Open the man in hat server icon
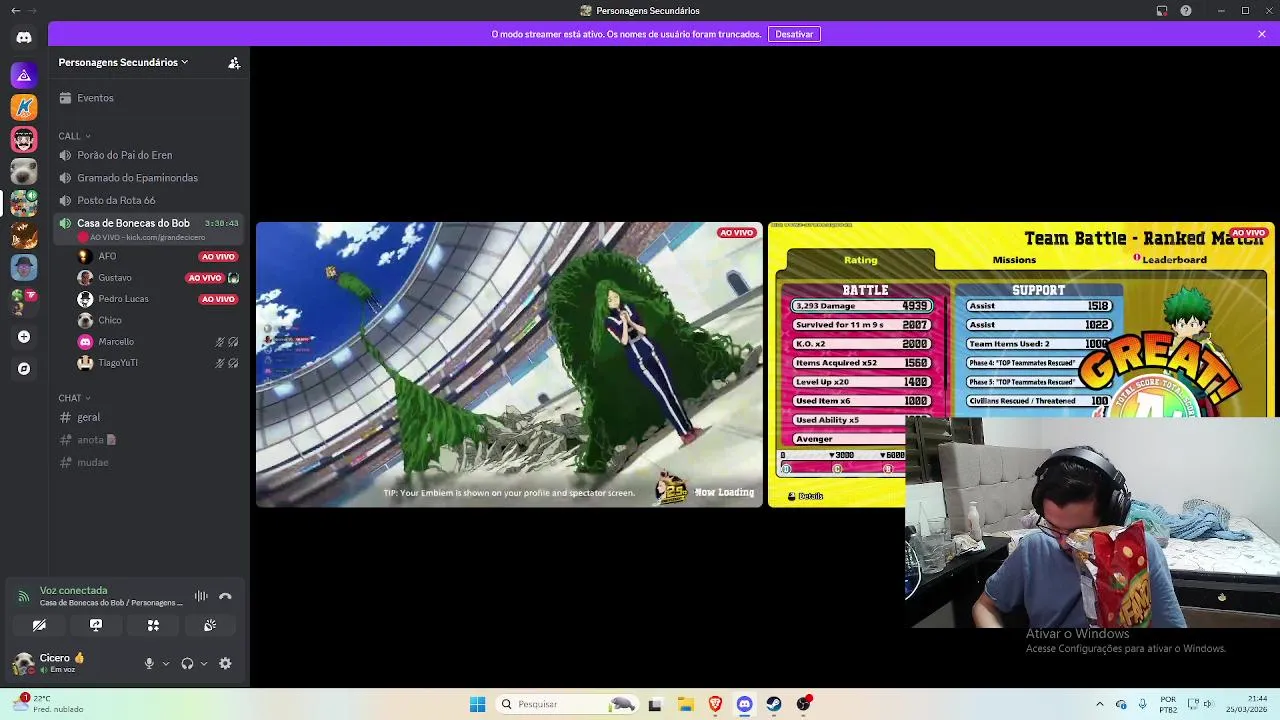Image resolution: width=1280 pixels, height=720 pixels. coord(24,267)
